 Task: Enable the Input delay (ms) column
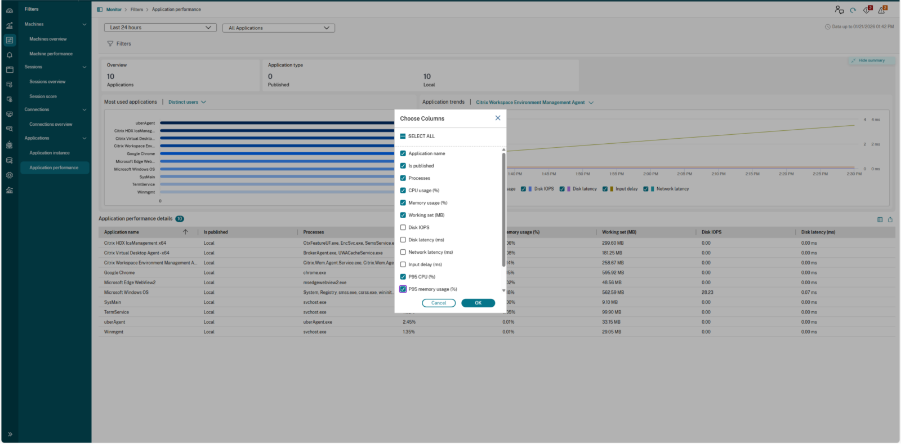pos(403,264)
